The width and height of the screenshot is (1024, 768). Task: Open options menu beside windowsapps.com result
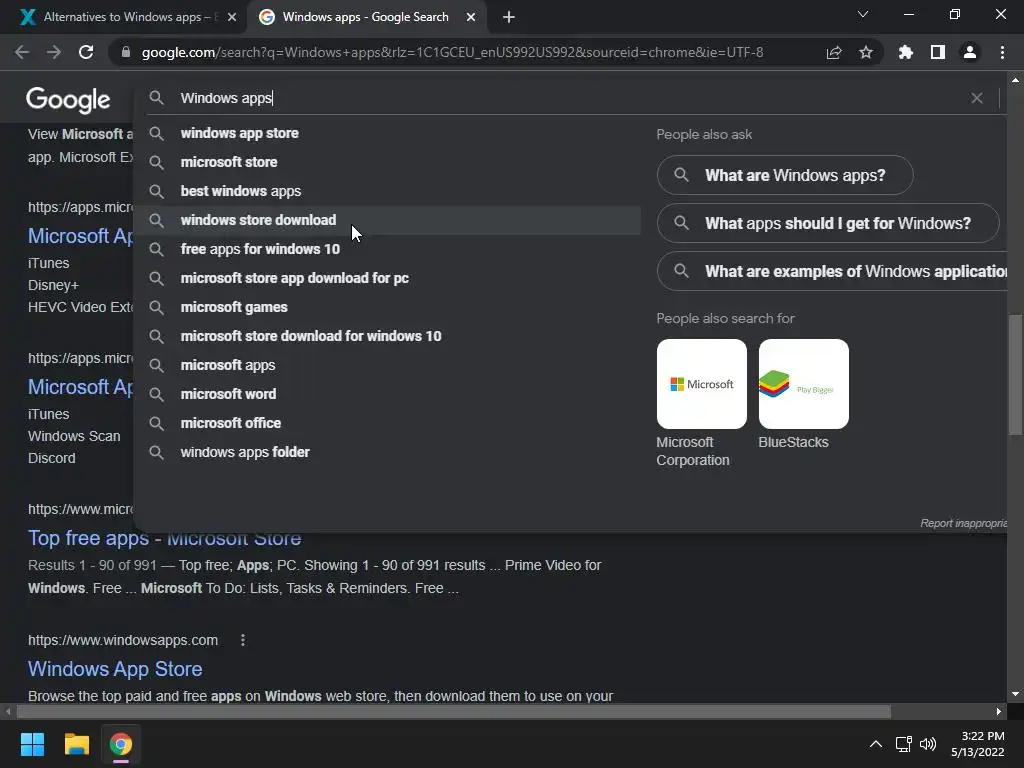243,640
